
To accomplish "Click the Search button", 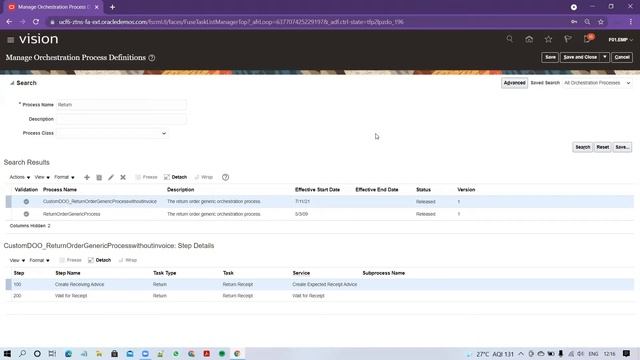I will click(582, 147).
